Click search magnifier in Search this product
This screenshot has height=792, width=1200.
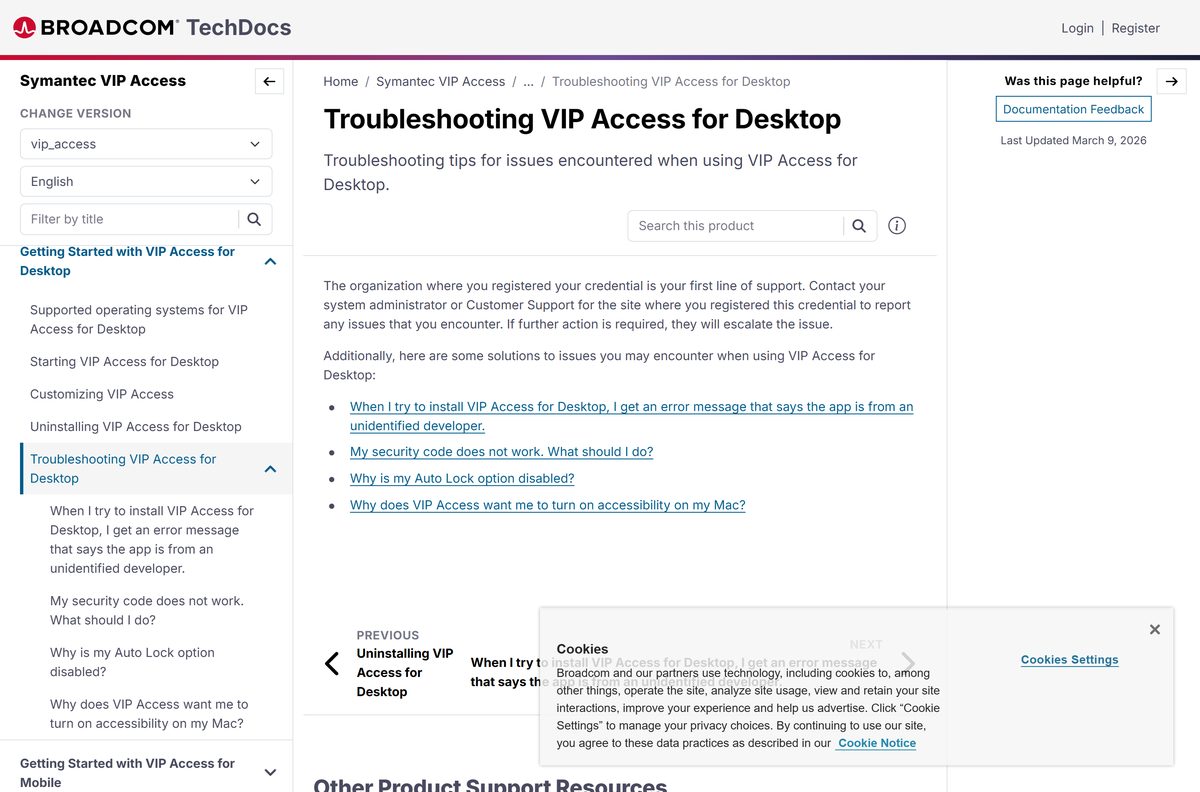click(x=859, y=226)
